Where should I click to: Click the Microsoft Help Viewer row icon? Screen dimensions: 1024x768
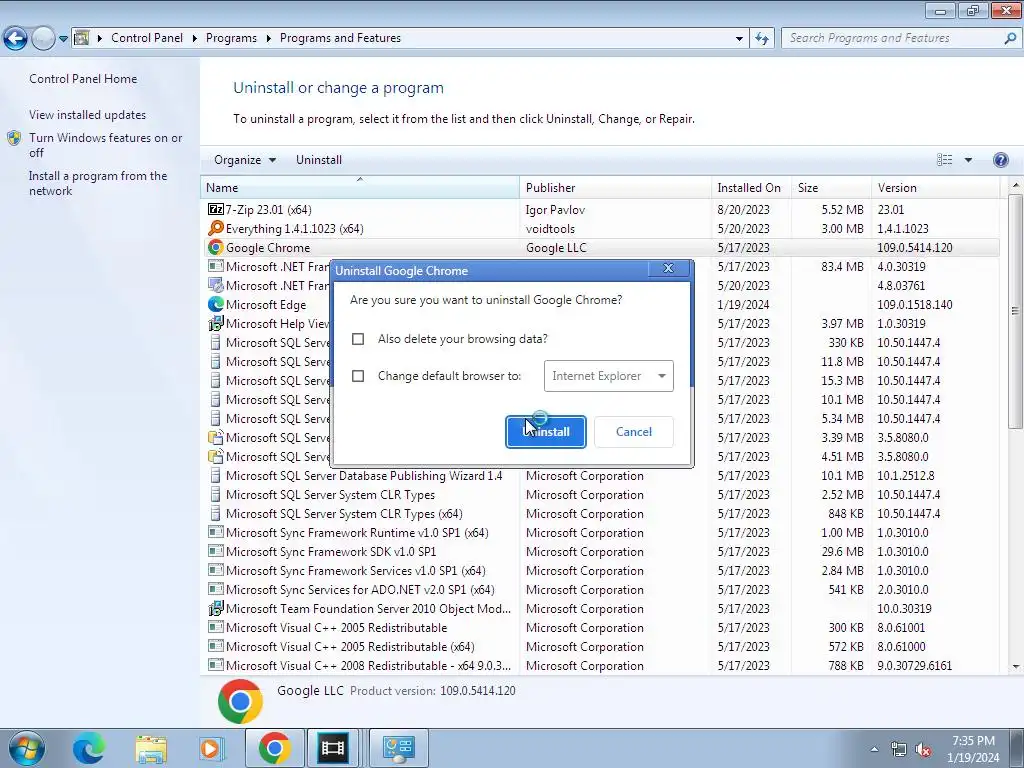[x=216, y=323]
